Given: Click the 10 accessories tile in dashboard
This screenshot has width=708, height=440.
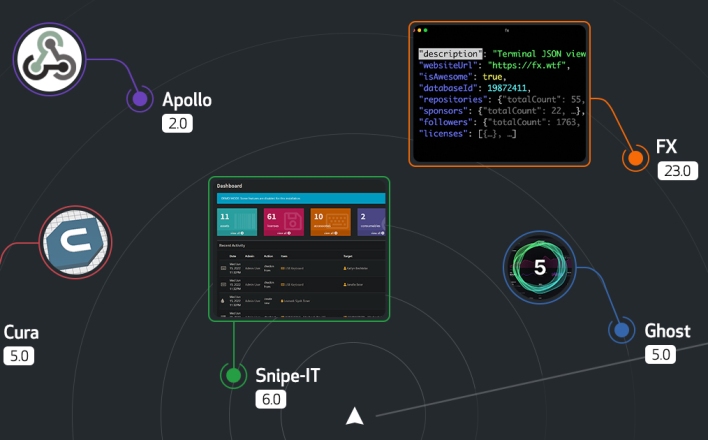Looking at the screenshot, I should click(331, 222).
